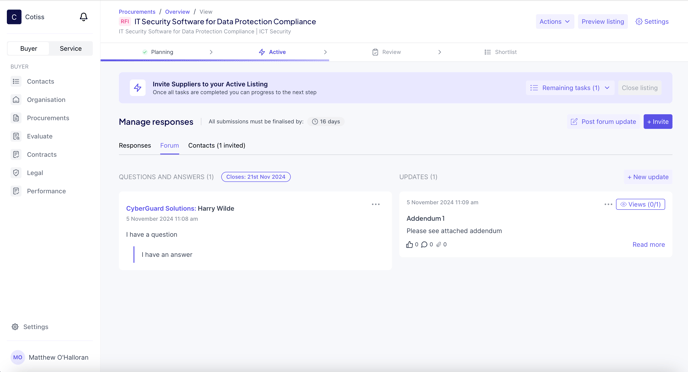Show Views (0/1) for the update
Screen dimensions: 688x372
640,204
